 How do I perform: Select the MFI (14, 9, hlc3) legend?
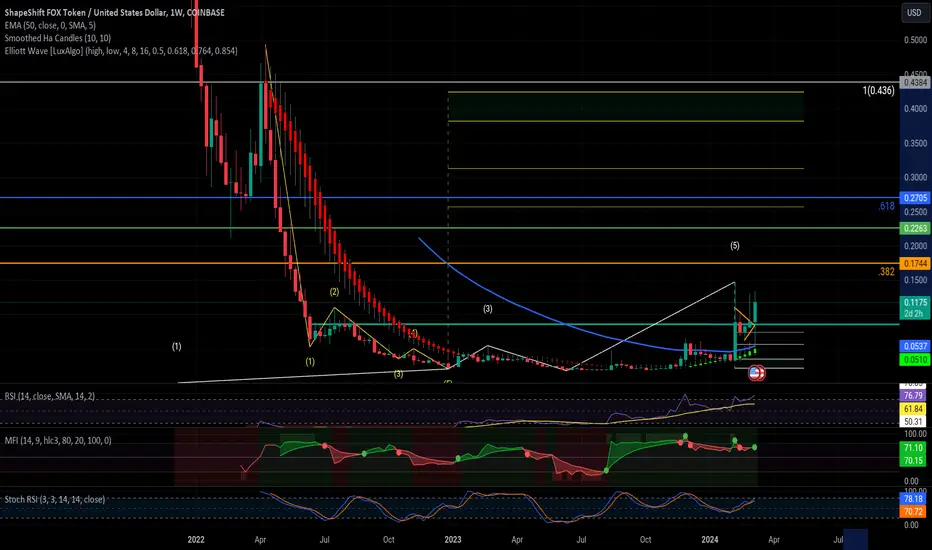coord(58,441)
